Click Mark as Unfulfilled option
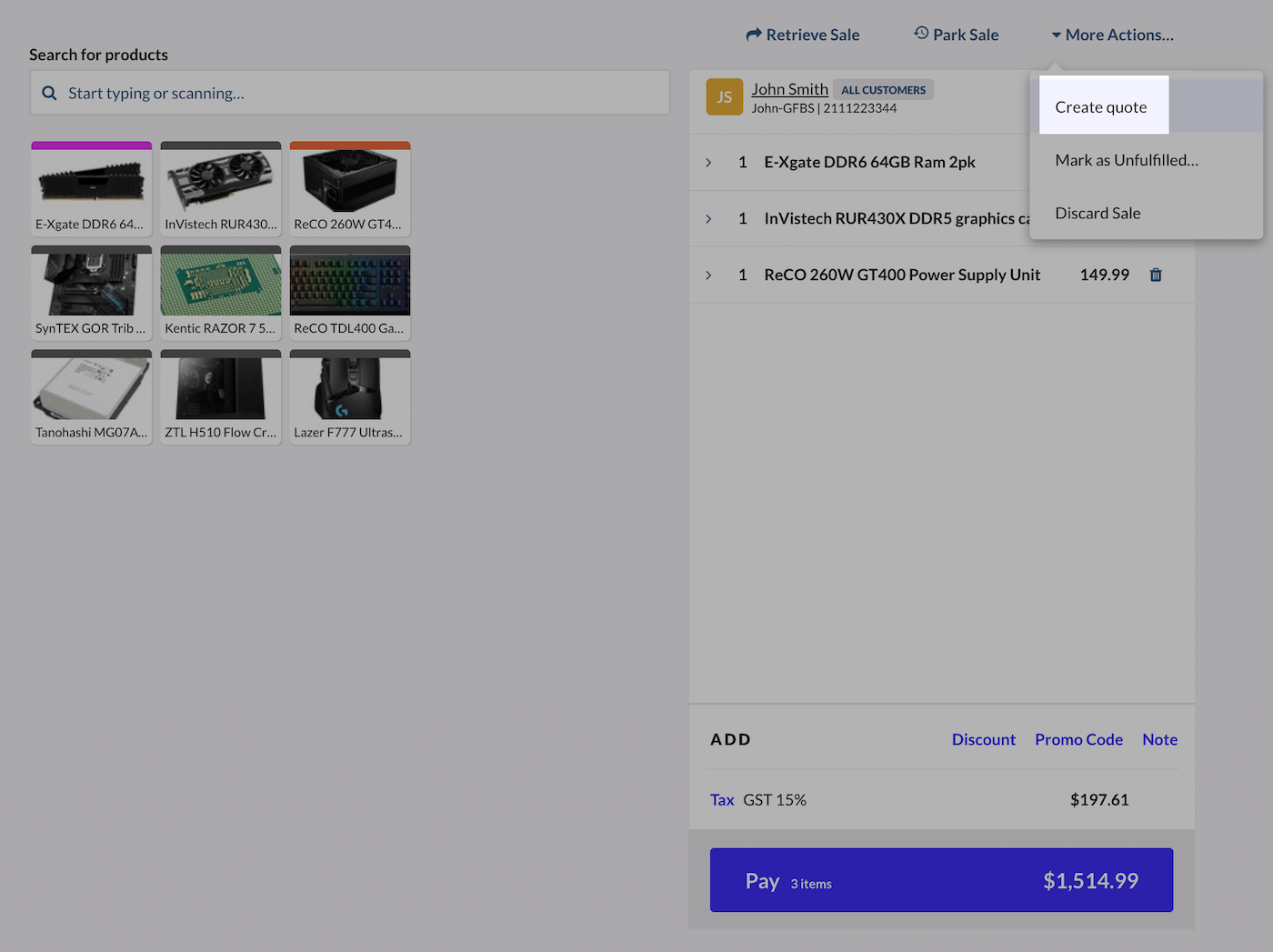Viewport: 1273px width, 952px height. coord(1126,160)
